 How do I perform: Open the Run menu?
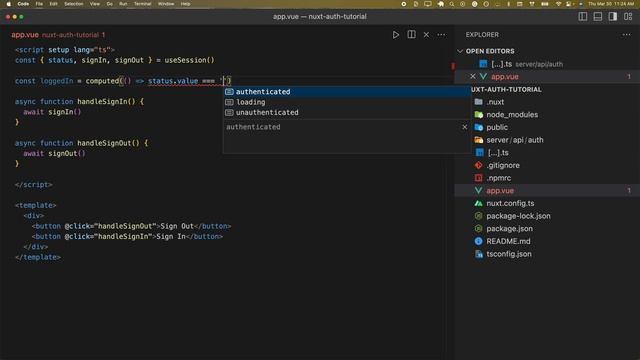tap(123, 4)
